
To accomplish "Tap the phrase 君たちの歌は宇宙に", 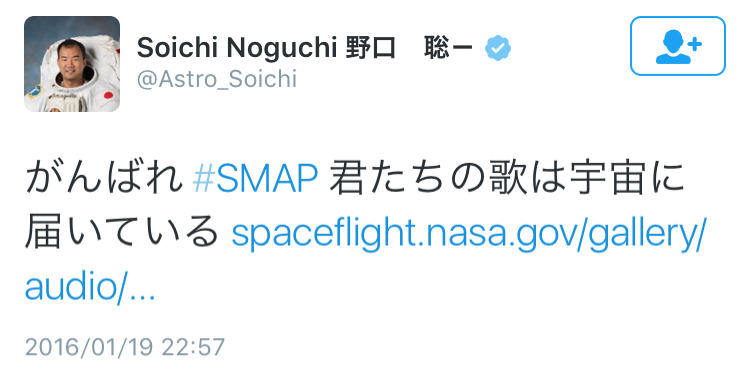I will pyautogui.click(x=507, y=178).
